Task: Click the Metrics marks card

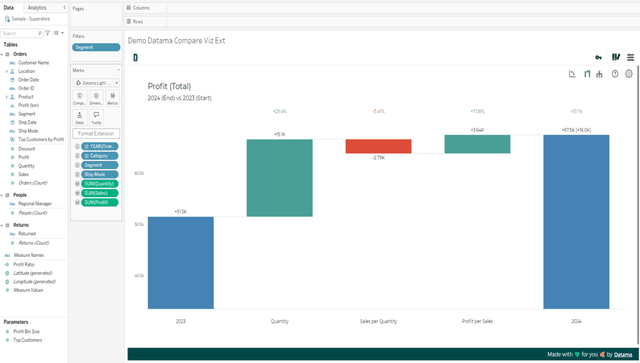Action: pos(113,98)
